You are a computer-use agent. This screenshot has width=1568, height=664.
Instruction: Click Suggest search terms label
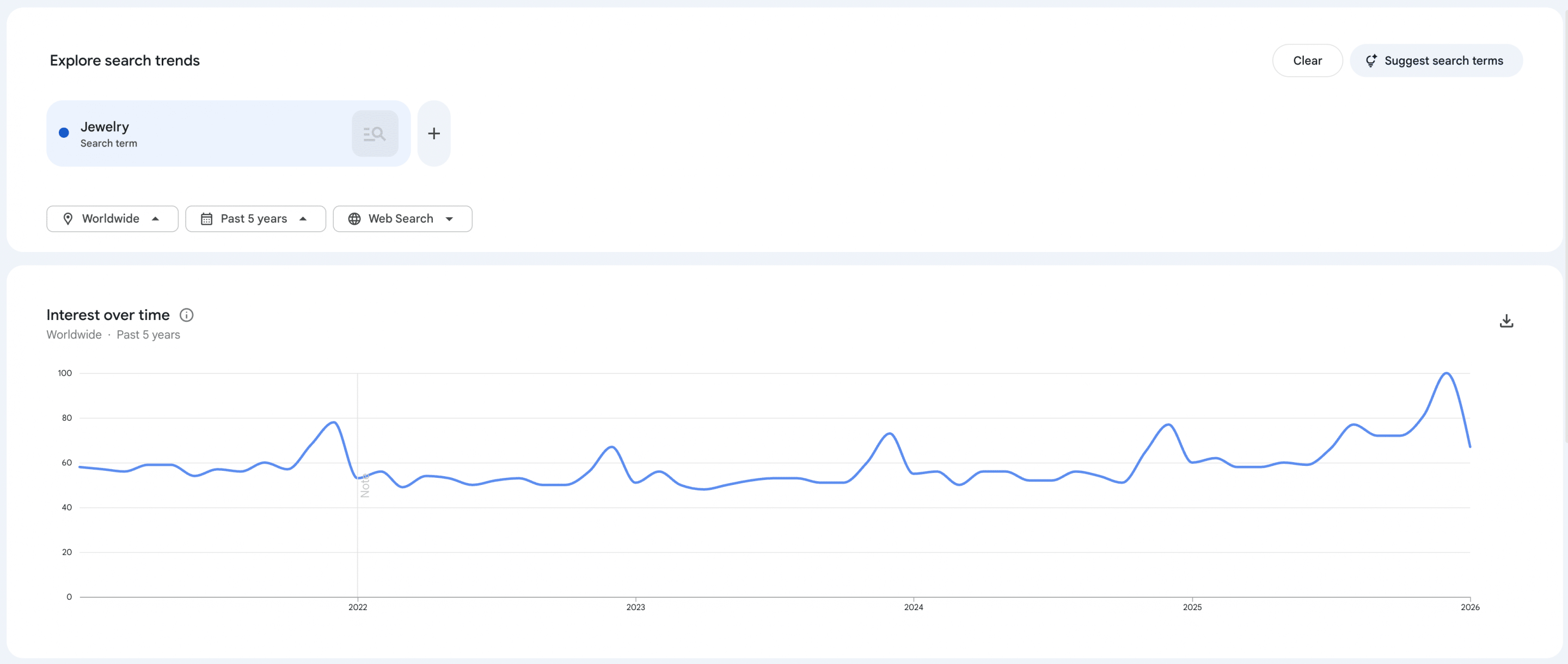[x=1443, y=60]
